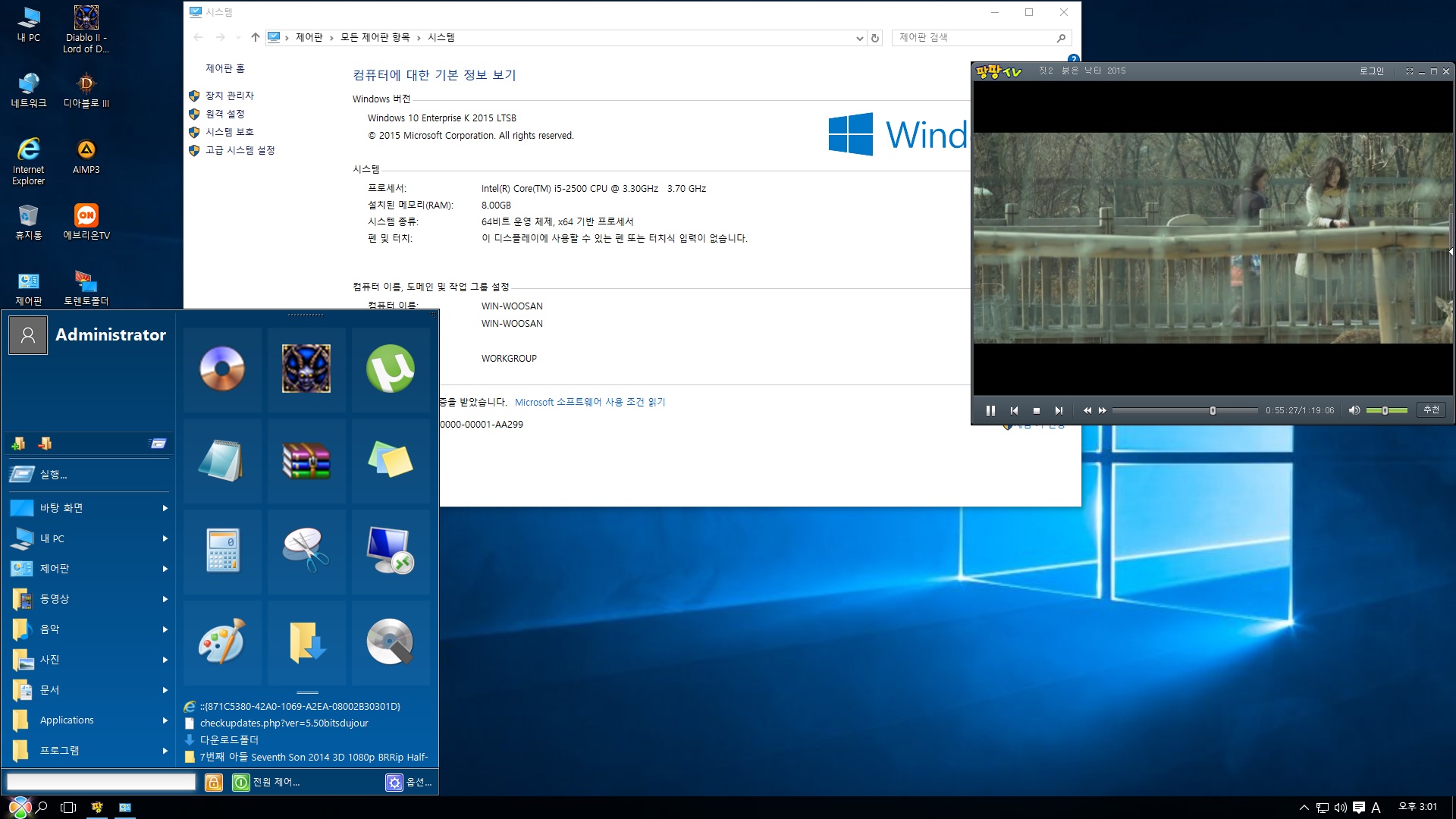Select 실행... in the start menu
1456x819 pixels.
pos(89,475)
